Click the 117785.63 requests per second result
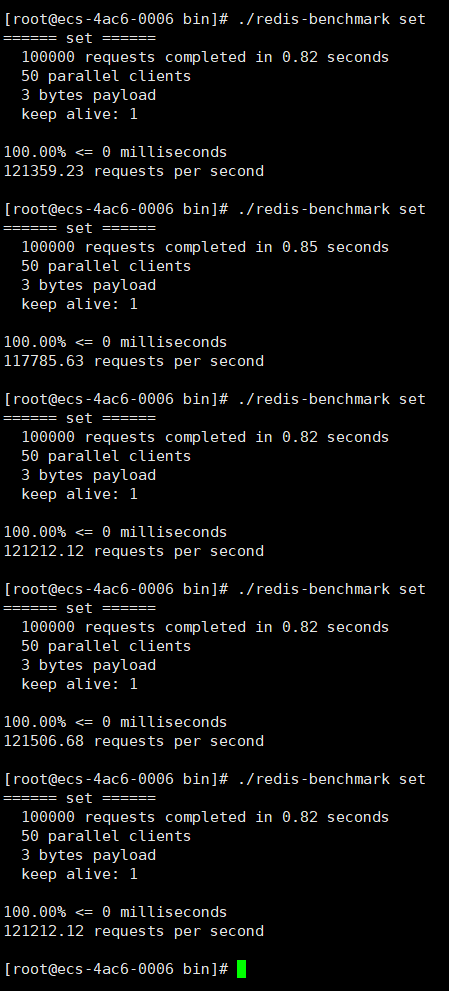This screenshot has width=449, height=991. pos(133,361)
